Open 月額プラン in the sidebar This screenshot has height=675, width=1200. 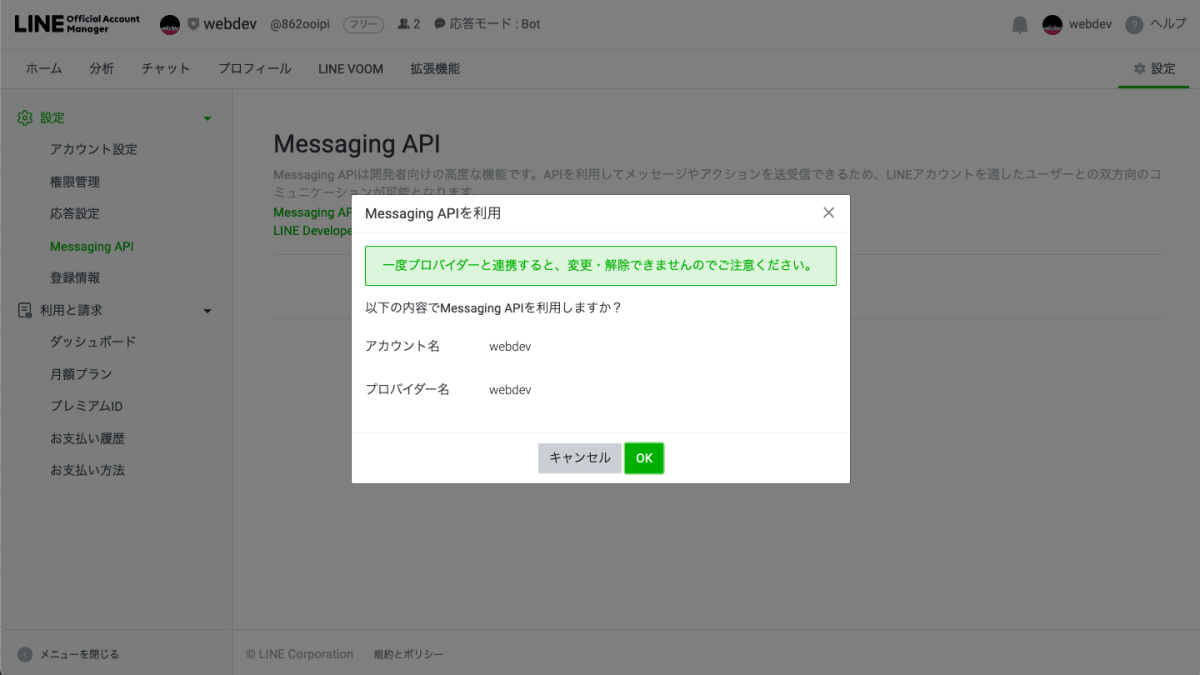[81, 374]
